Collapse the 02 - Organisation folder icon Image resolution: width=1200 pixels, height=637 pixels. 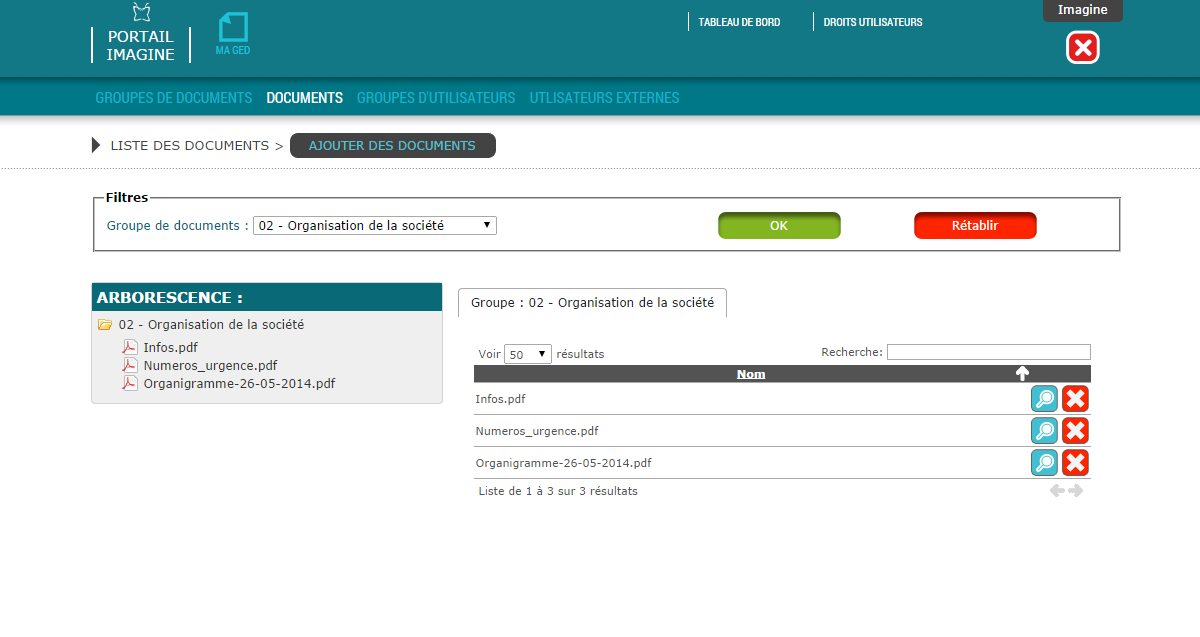click(x=105, y=325)
